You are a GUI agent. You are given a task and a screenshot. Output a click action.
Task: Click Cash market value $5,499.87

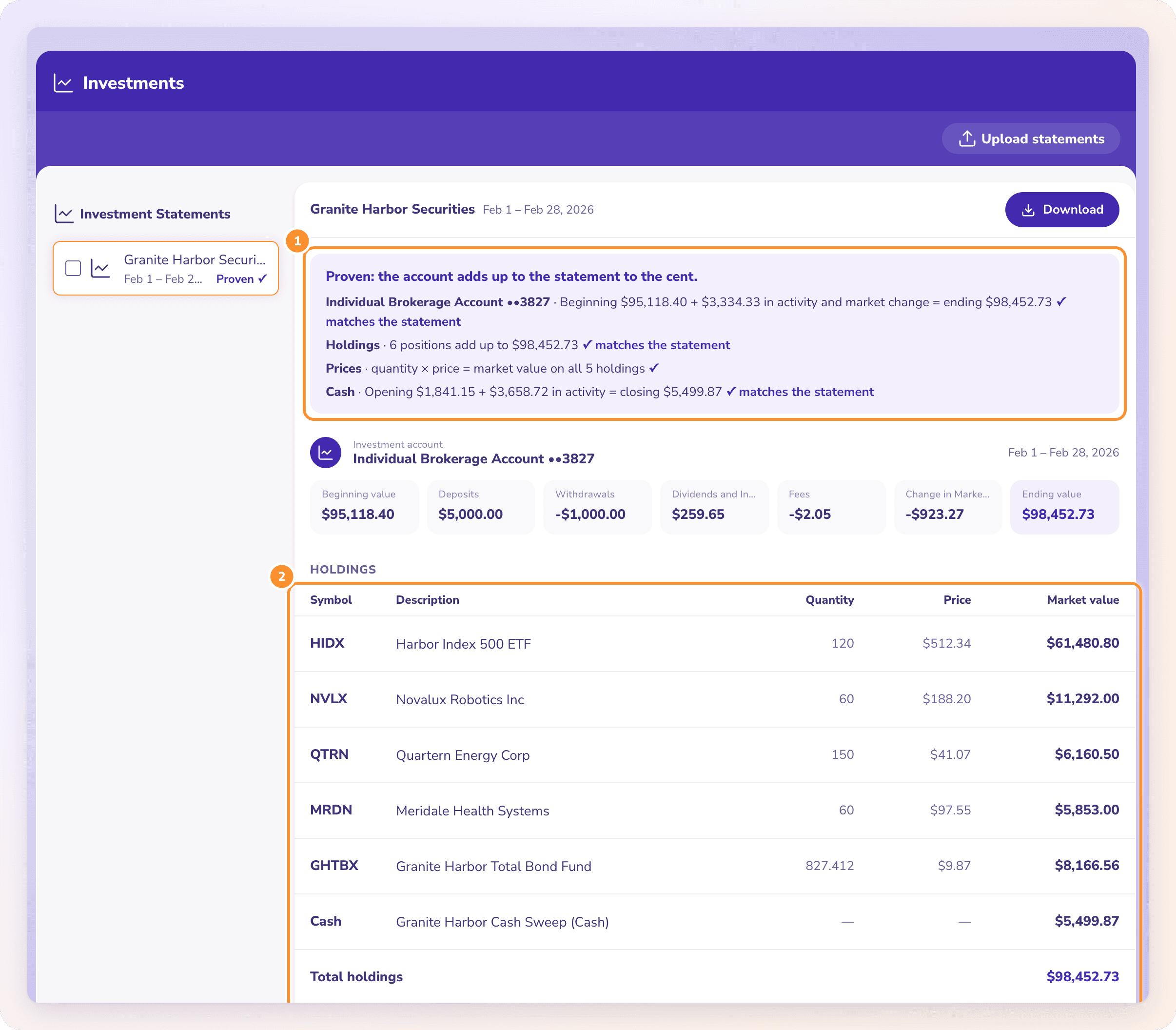[x=1086, y=921]
